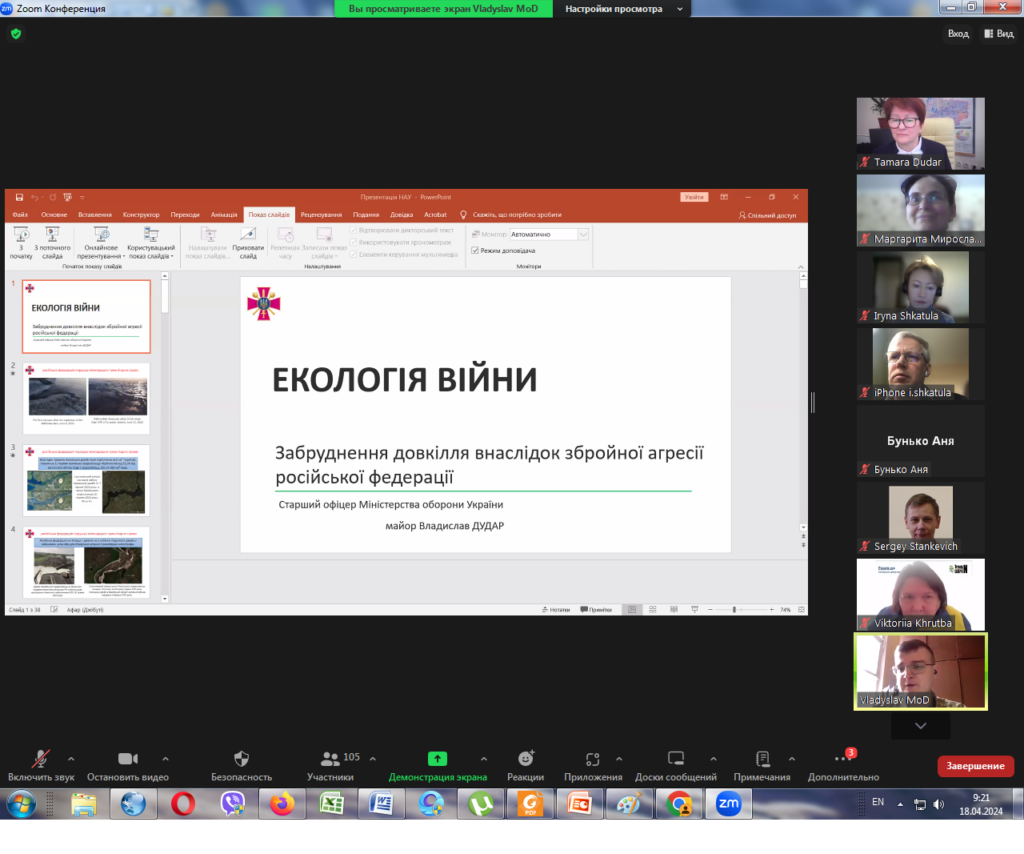Open the Примечания notes icon

click(762, 759)
